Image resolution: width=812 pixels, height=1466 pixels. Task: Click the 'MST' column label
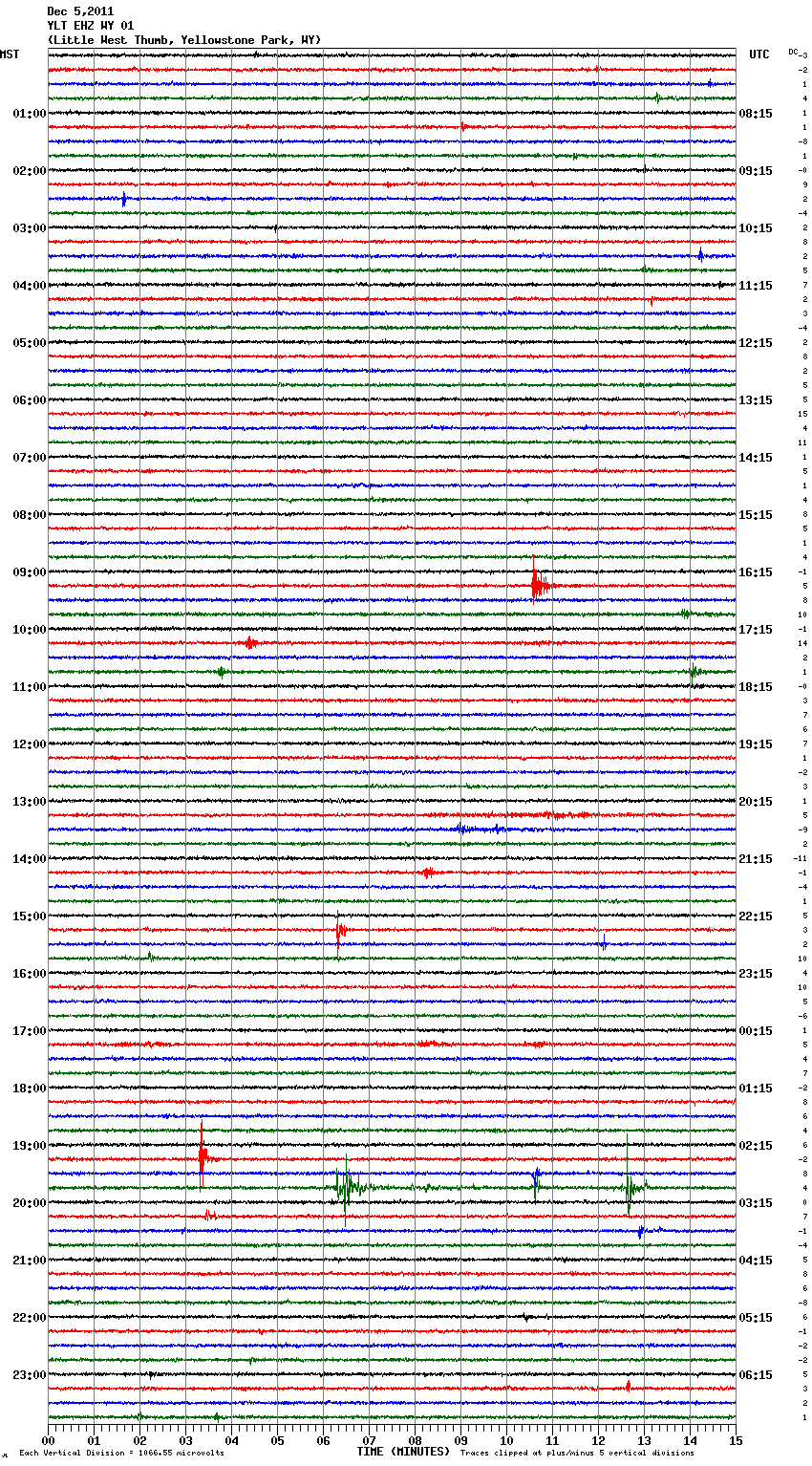click(x=10, y=54)
